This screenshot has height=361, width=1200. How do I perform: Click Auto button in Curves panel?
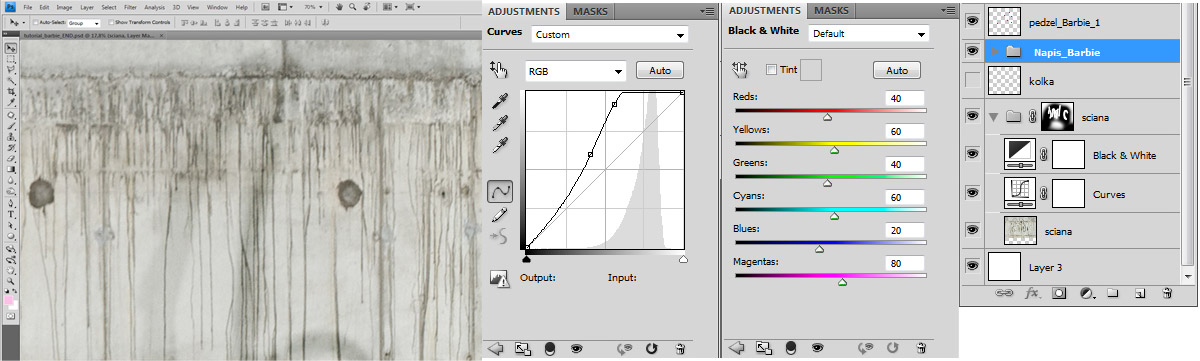click(660, 71)
